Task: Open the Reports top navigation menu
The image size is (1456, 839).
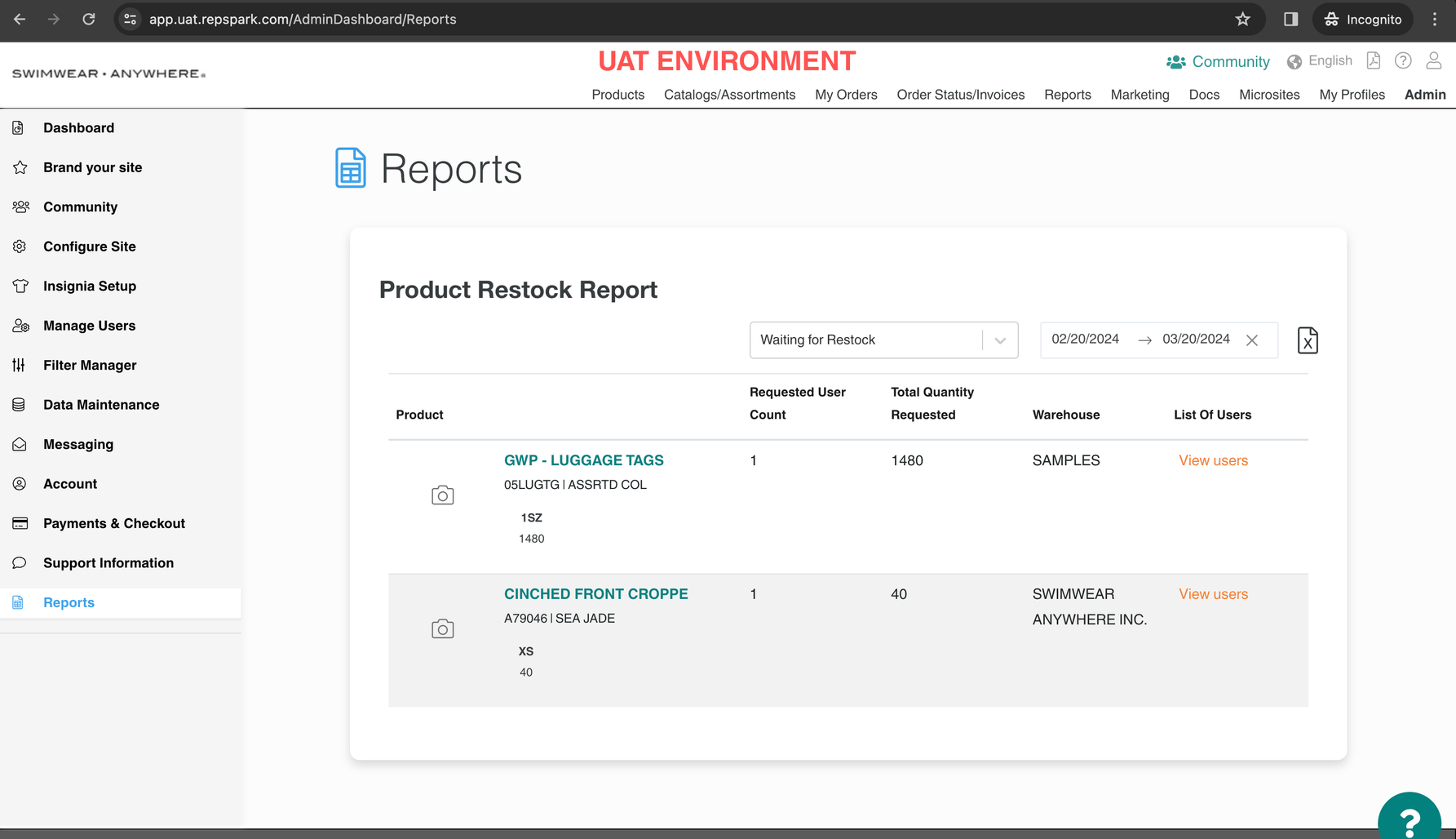Action: tap(1067, 95)
